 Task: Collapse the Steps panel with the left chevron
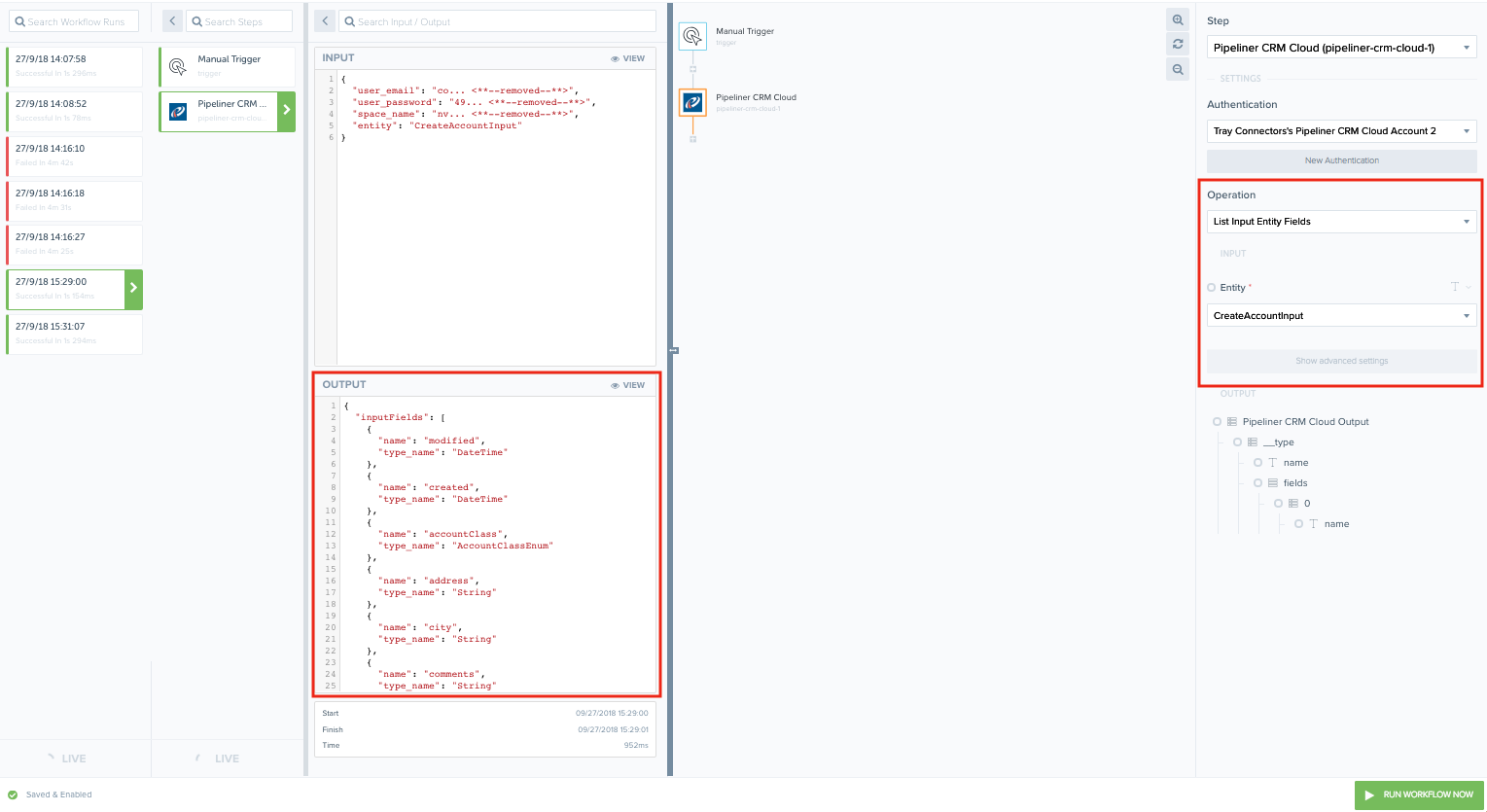coord(172,20)
